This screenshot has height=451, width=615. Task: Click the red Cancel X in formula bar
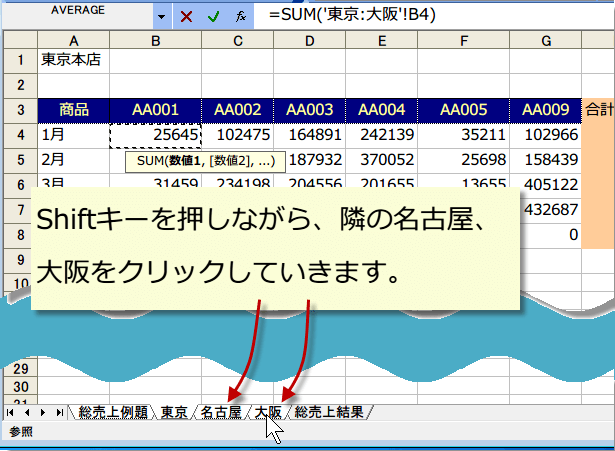(x=186, y=16)
